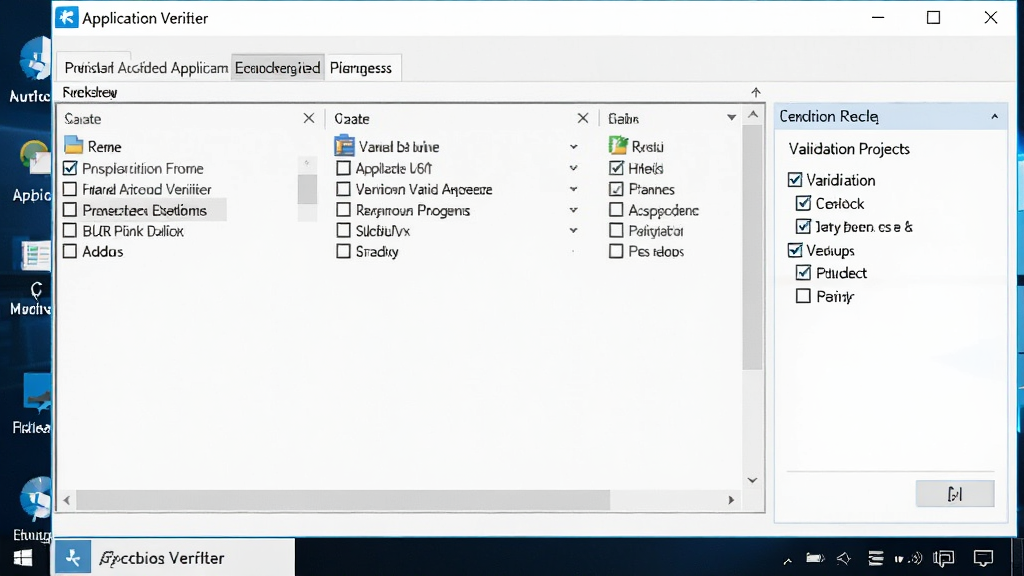1024x576 pixels.
Task: Open the Aurice desktop shortcut
Action: pos(32,71)
